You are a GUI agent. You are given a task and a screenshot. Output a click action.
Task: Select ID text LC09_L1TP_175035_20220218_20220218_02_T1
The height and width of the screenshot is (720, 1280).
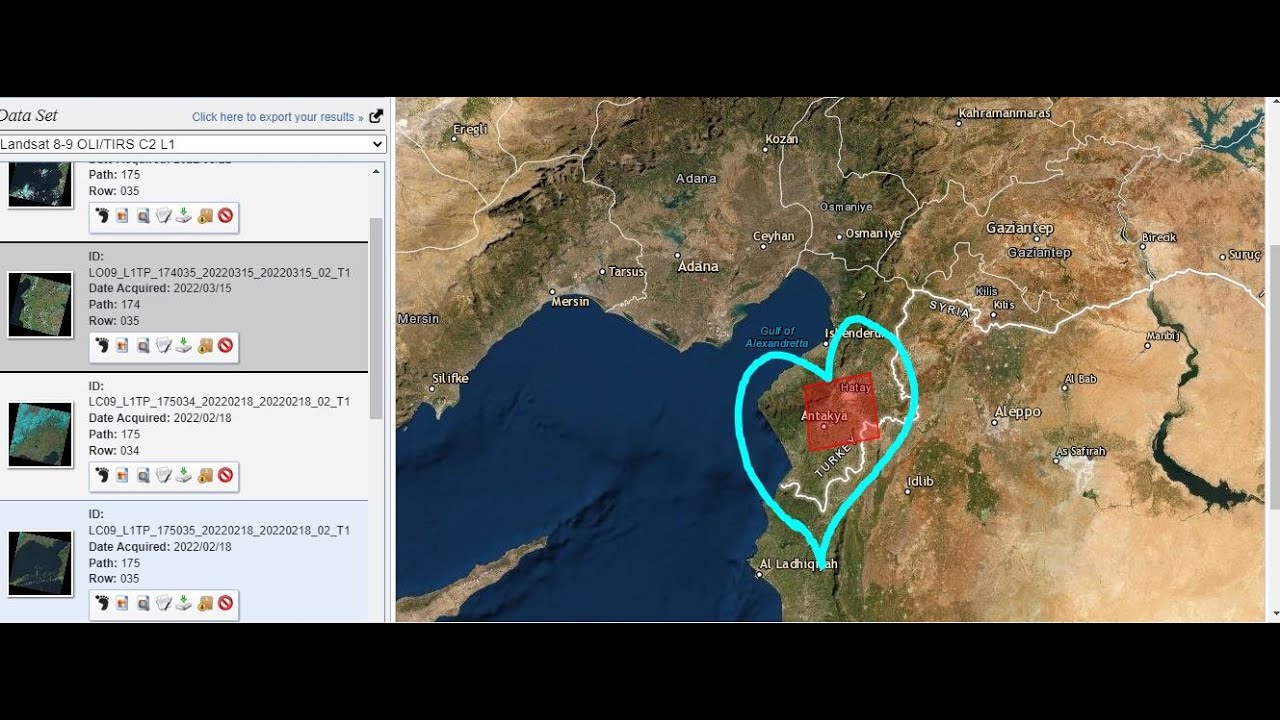pos(219,530)
